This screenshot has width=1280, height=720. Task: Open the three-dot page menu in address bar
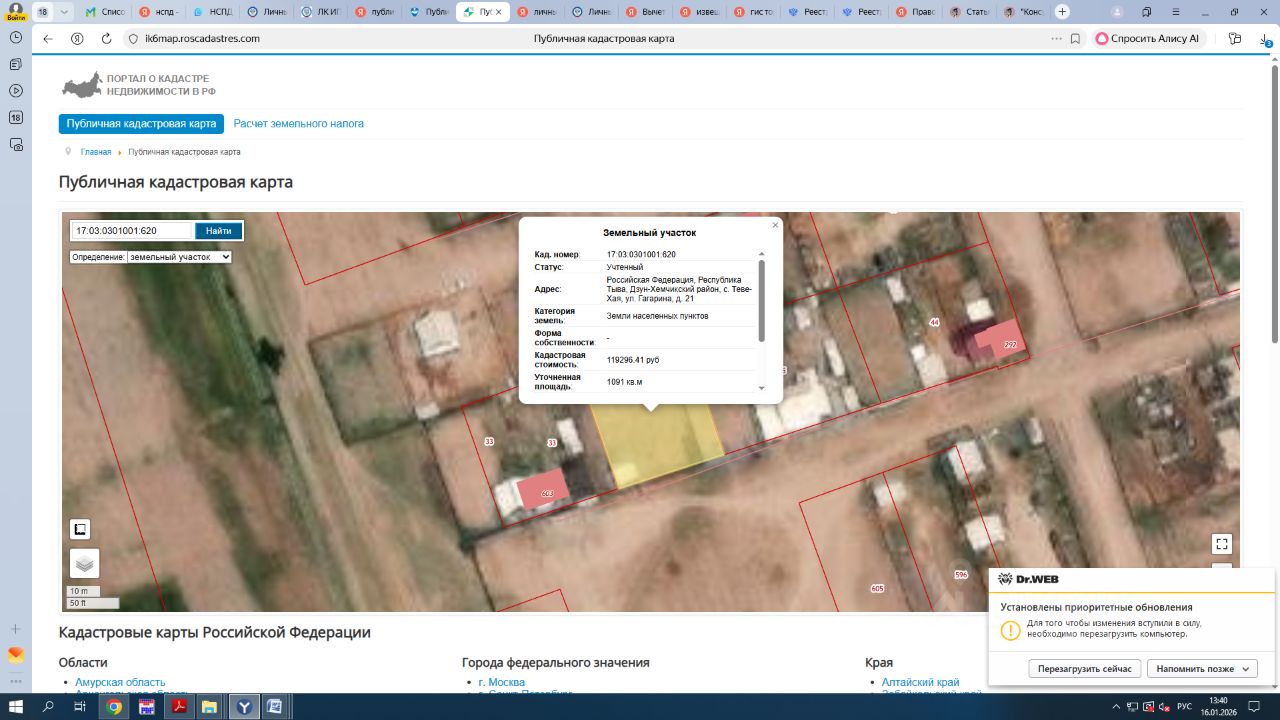1056,39
